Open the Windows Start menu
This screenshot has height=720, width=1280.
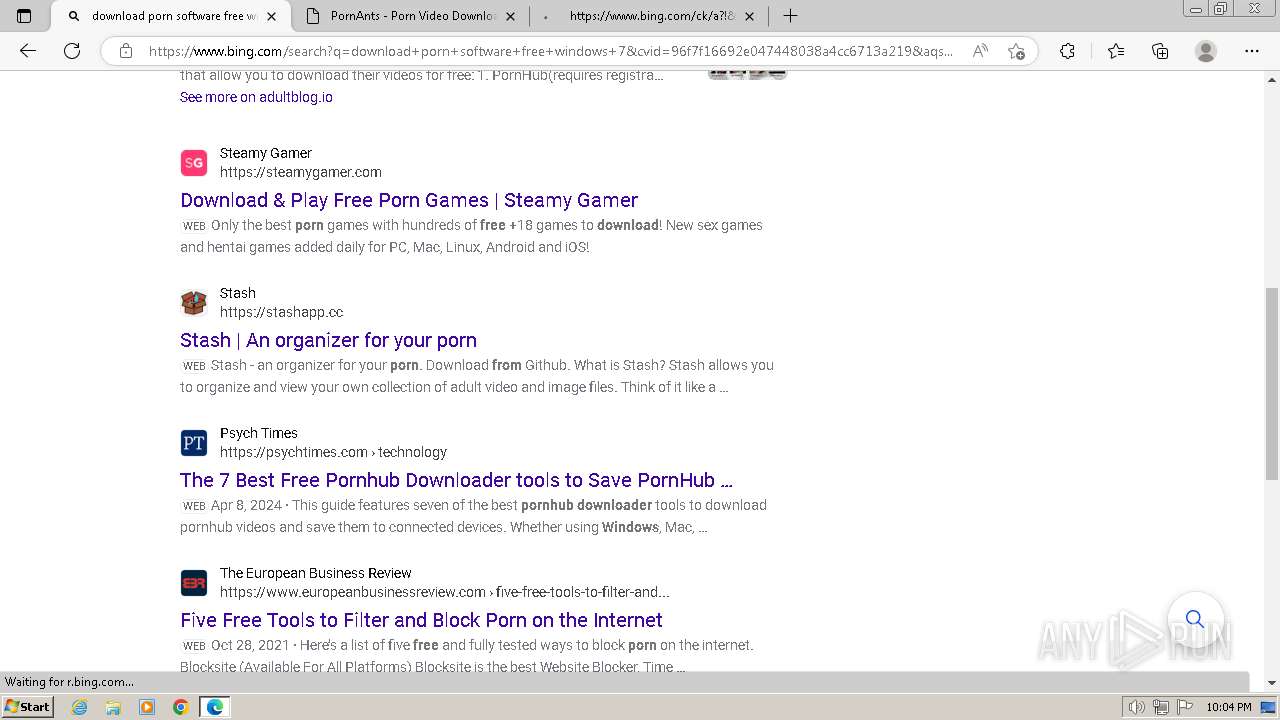[x=27, y=707]
